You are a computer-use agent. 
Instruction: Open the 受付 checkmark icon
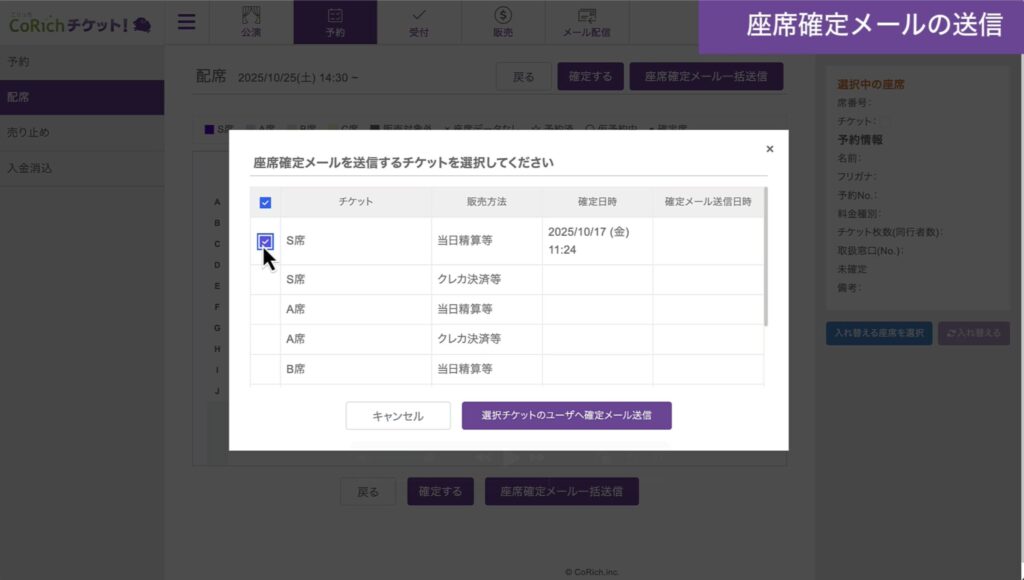pyautogui.click(x=419, y=16)
